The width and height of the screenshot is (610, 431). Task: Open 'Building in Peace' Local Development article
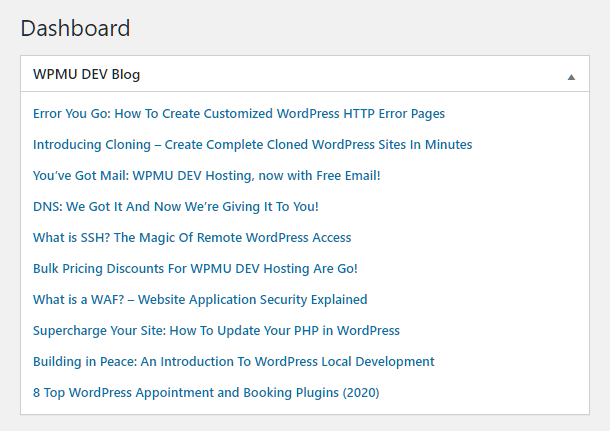coord(233,362)
